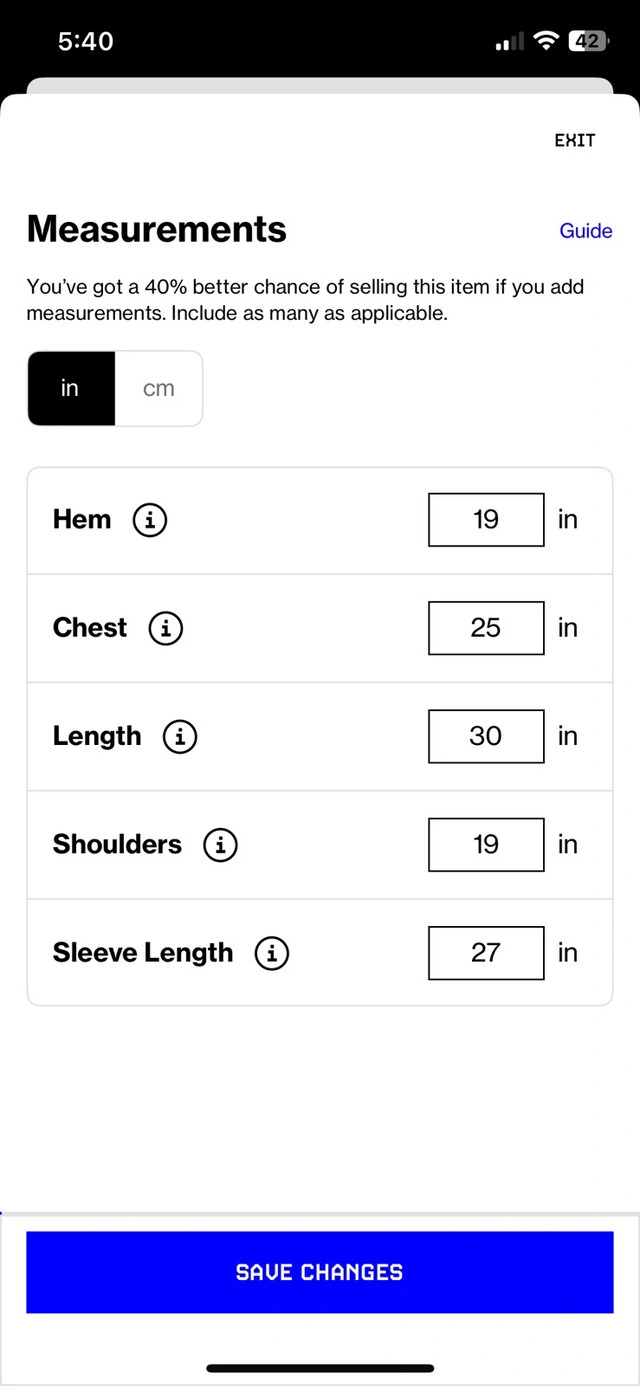640x1386 pixels.
Task: Open the measurement Guide link
Action: (x=586, y=231)
